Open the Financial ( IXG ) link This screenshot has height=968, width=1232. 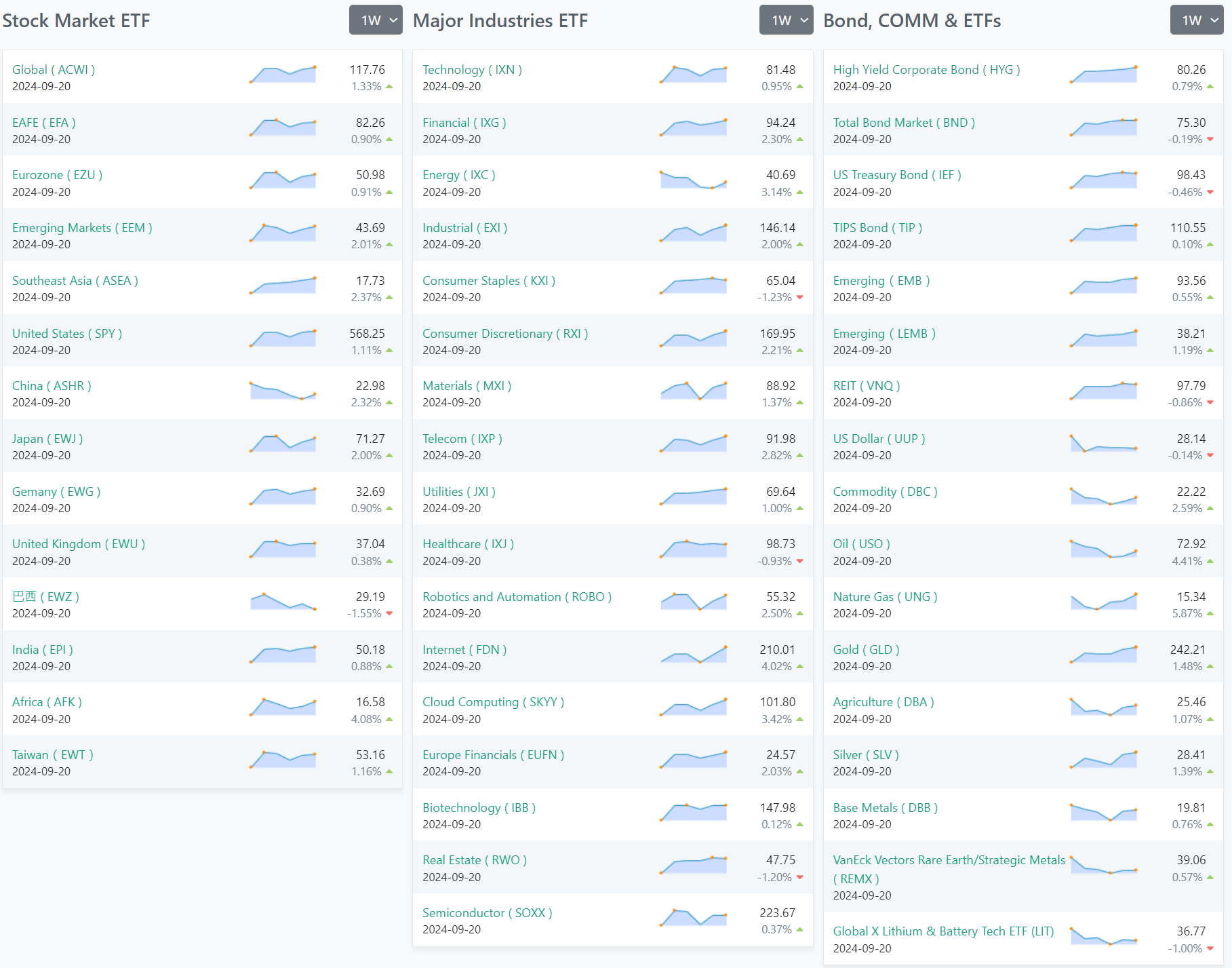(x=464, y=123)
